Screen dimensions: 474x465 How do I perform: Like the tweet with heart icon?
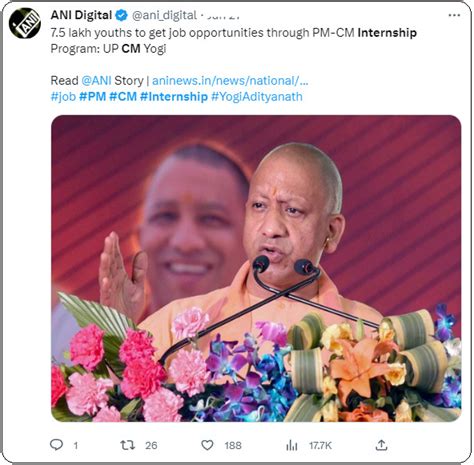coord(207,445)
